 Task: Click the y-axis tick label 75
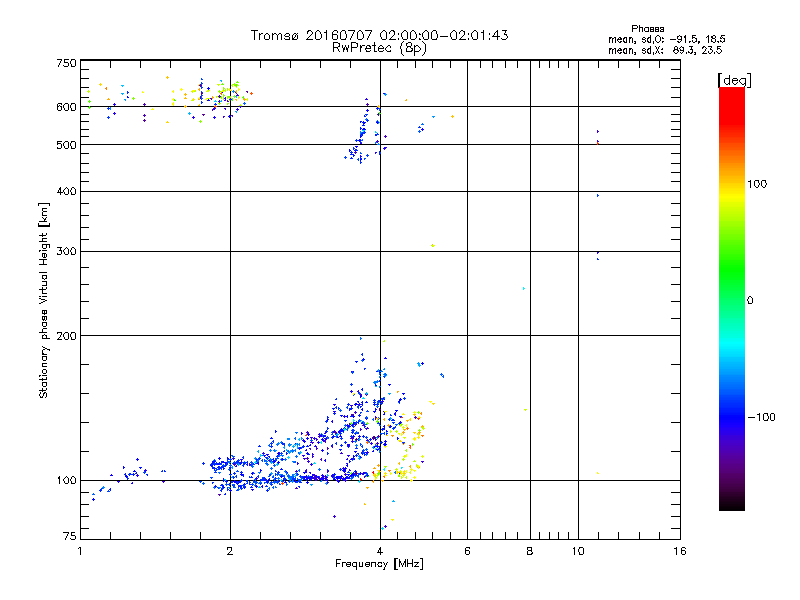70,536
